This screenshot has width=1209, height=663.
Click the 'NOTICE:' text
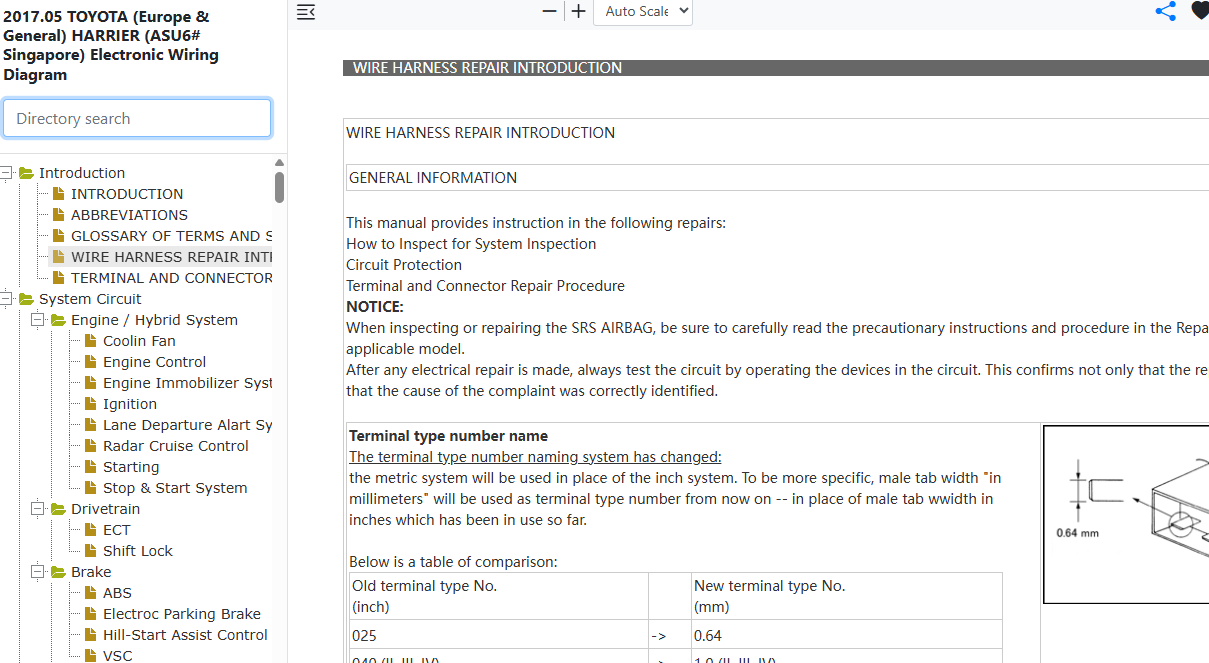coord(375,307)
